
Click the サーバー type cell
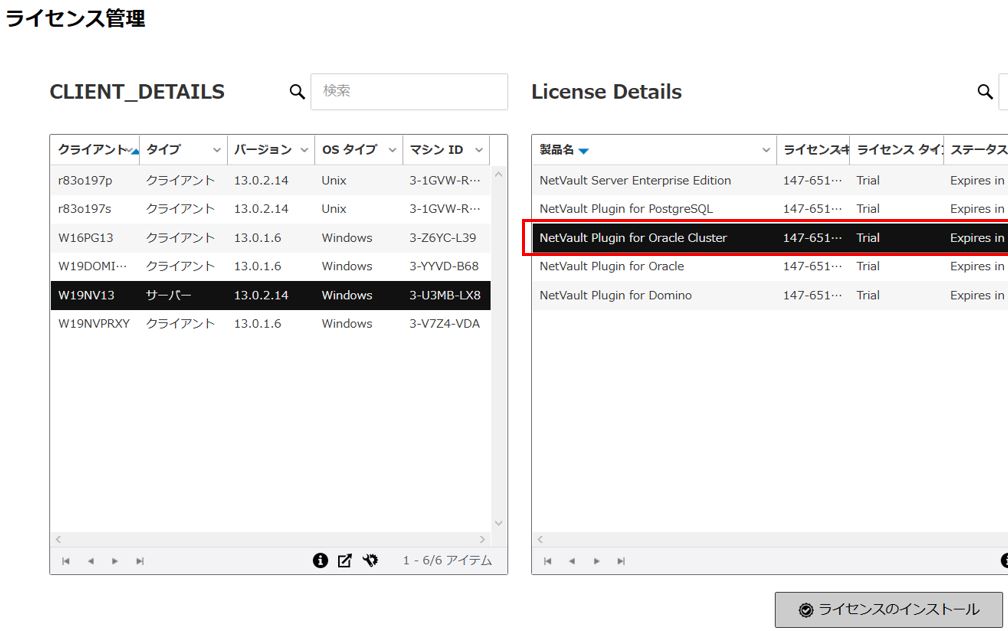pos(168,295)
